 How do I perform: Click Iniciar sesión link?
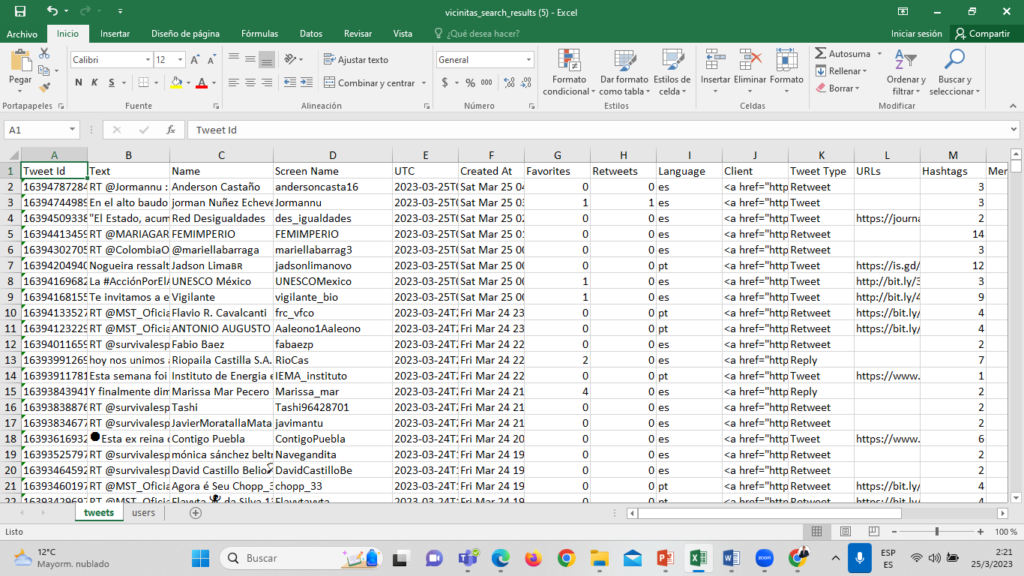[916, 33]
